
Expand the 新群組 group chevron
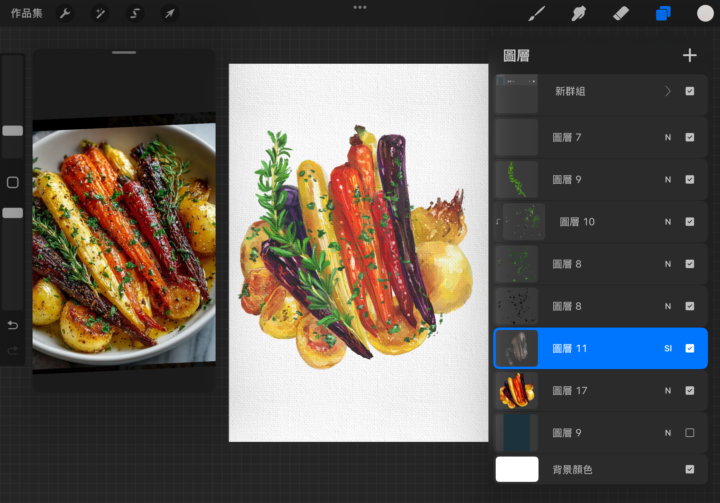tap(668, 91)
